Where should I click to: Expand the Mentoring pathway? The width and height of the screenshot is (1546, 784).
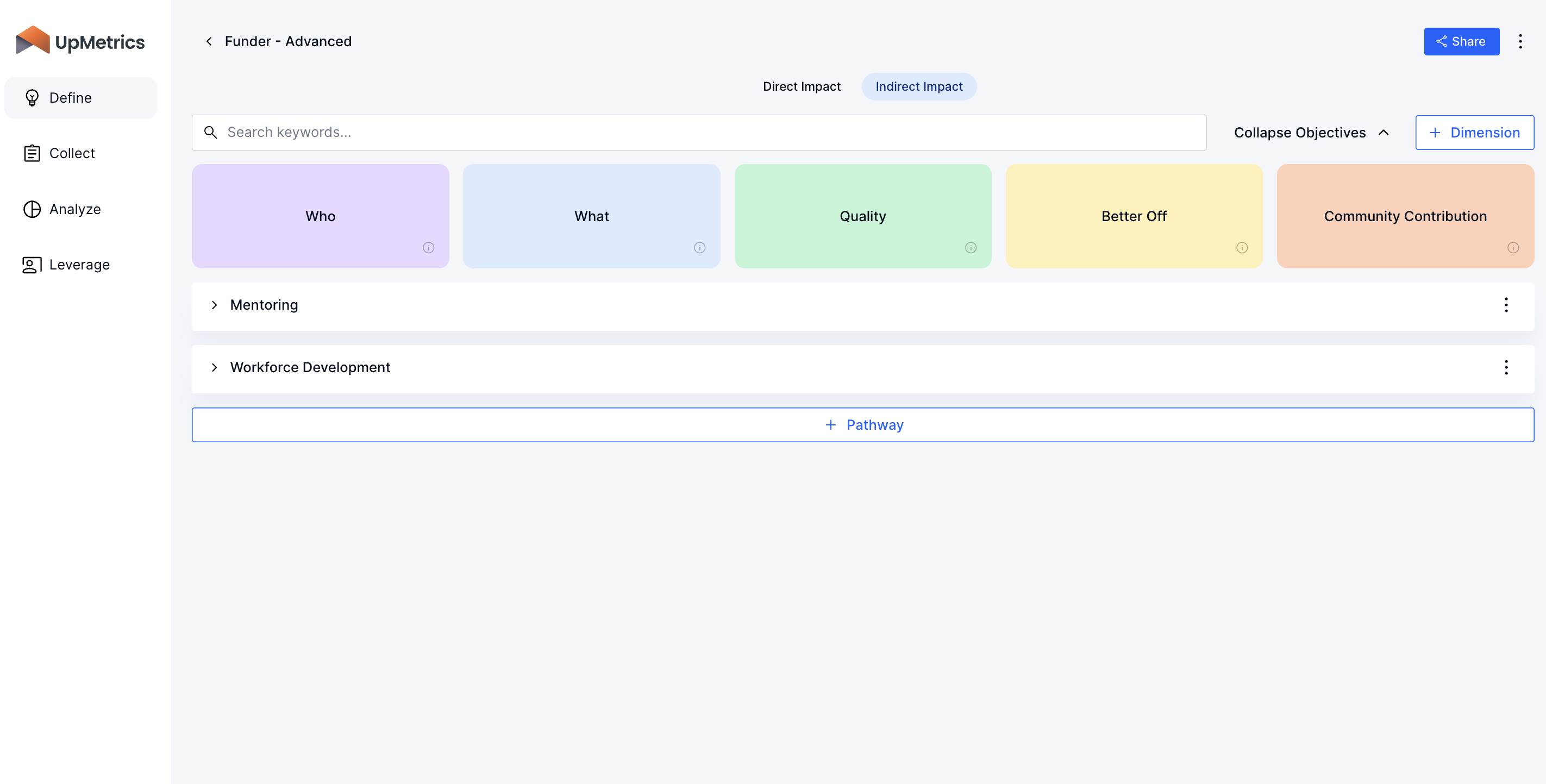214,305
